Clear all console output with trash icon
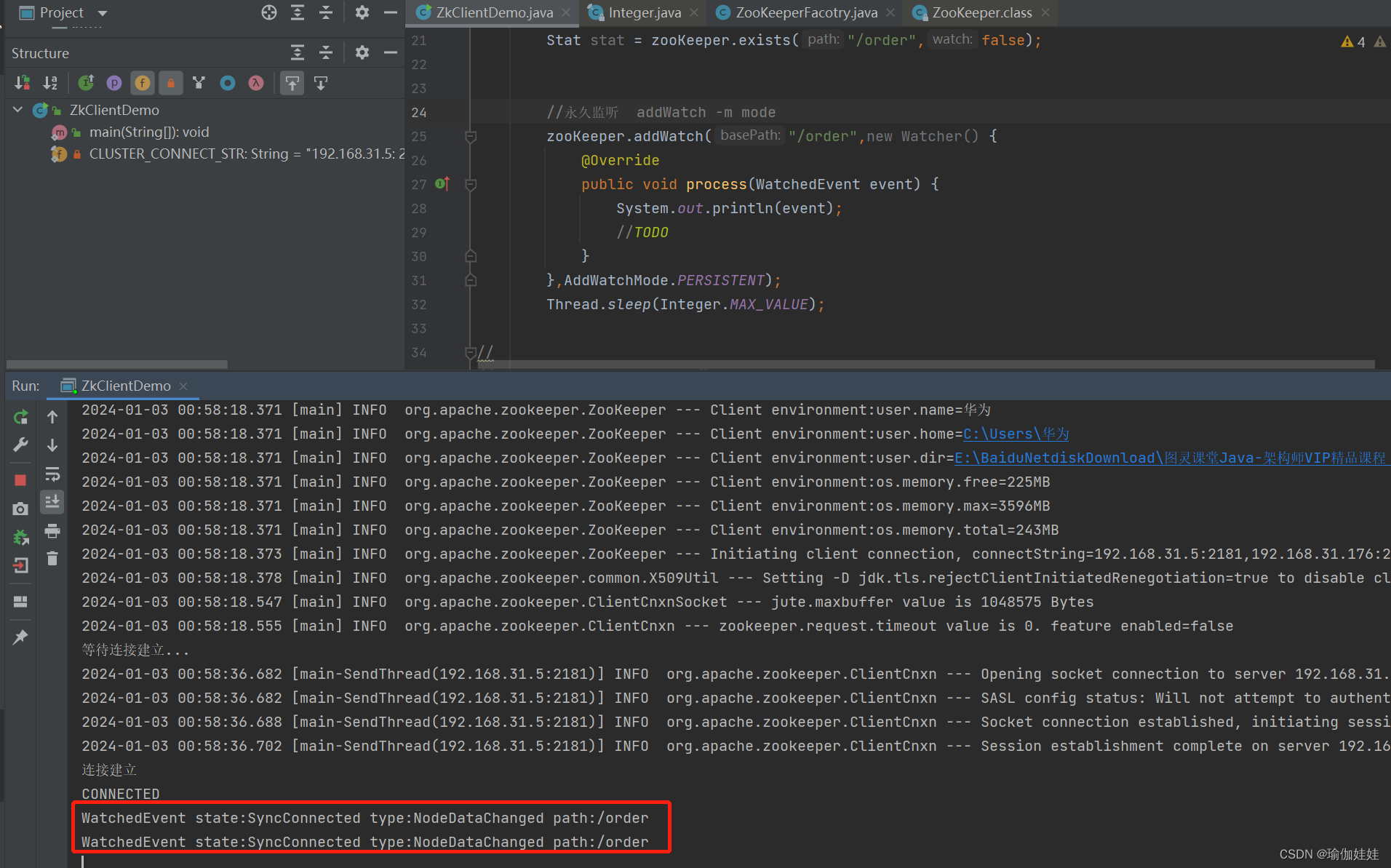The image size is (1391, 868). (52, 558)
